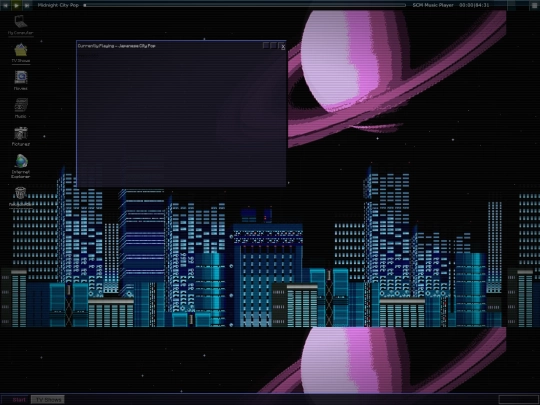Open the Music desktop icon
This screenshot has height=405, width=540.
[x=21, y=108]
